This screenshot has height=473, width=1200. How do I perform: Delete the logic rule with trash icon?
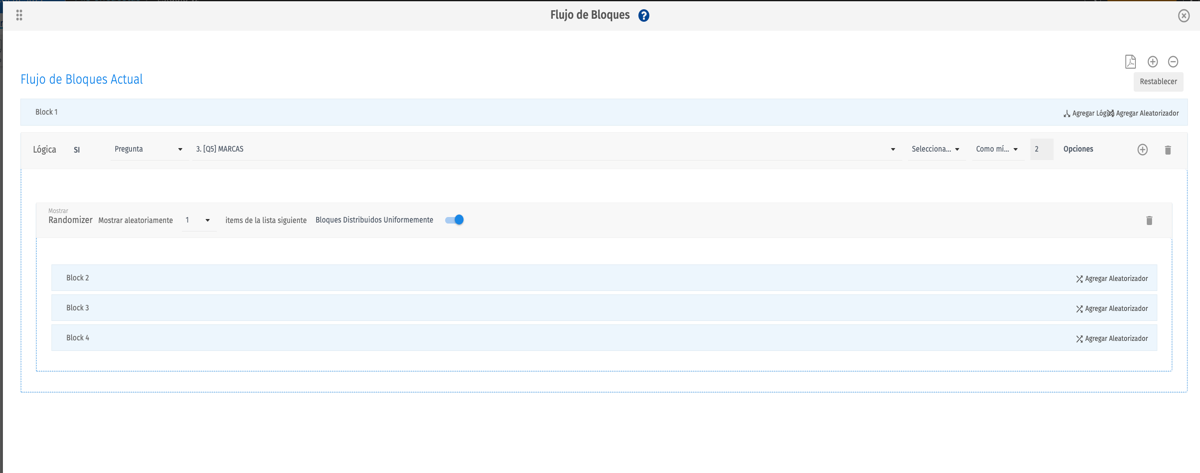coord(1168,150)
